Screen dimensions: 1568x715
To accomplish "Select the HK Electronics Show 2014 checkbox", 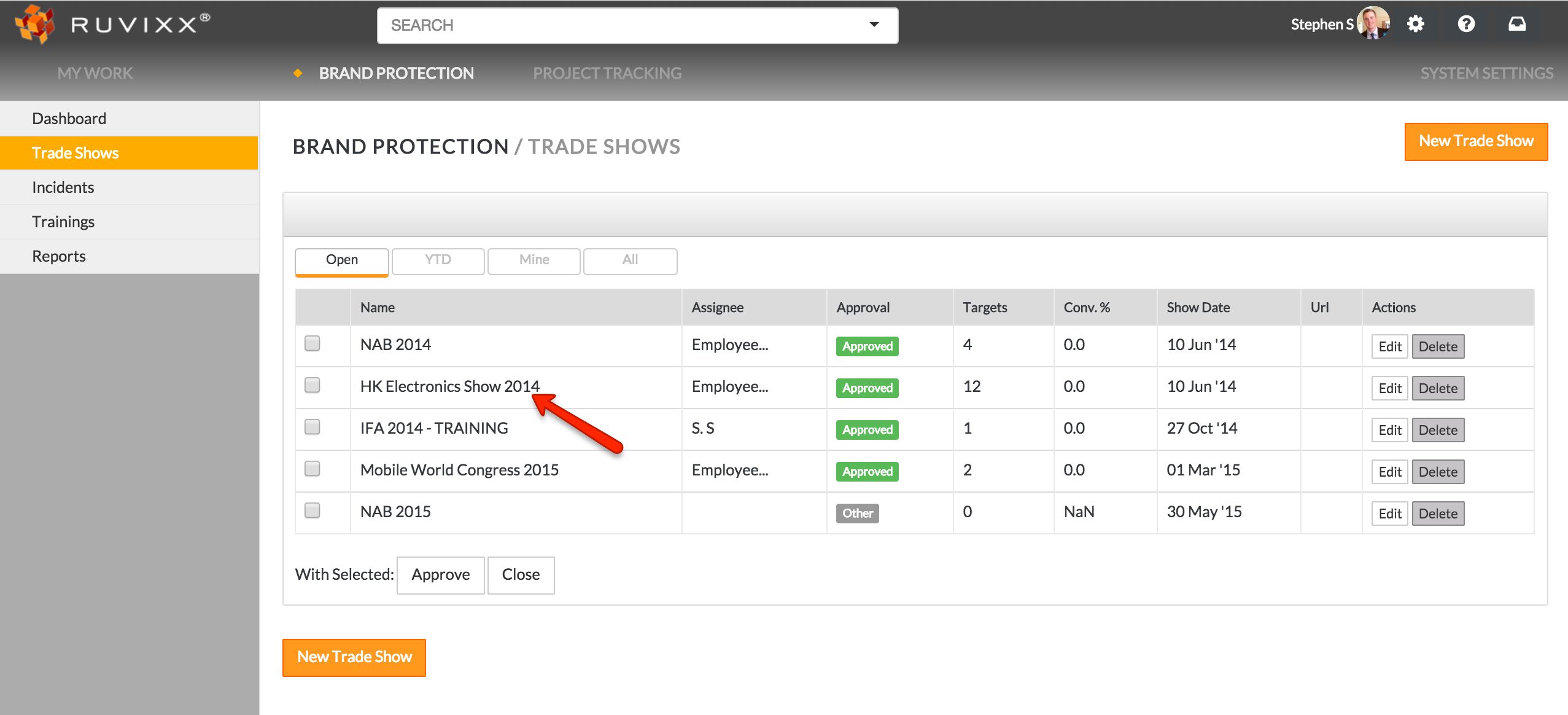I will pos(312,386).
